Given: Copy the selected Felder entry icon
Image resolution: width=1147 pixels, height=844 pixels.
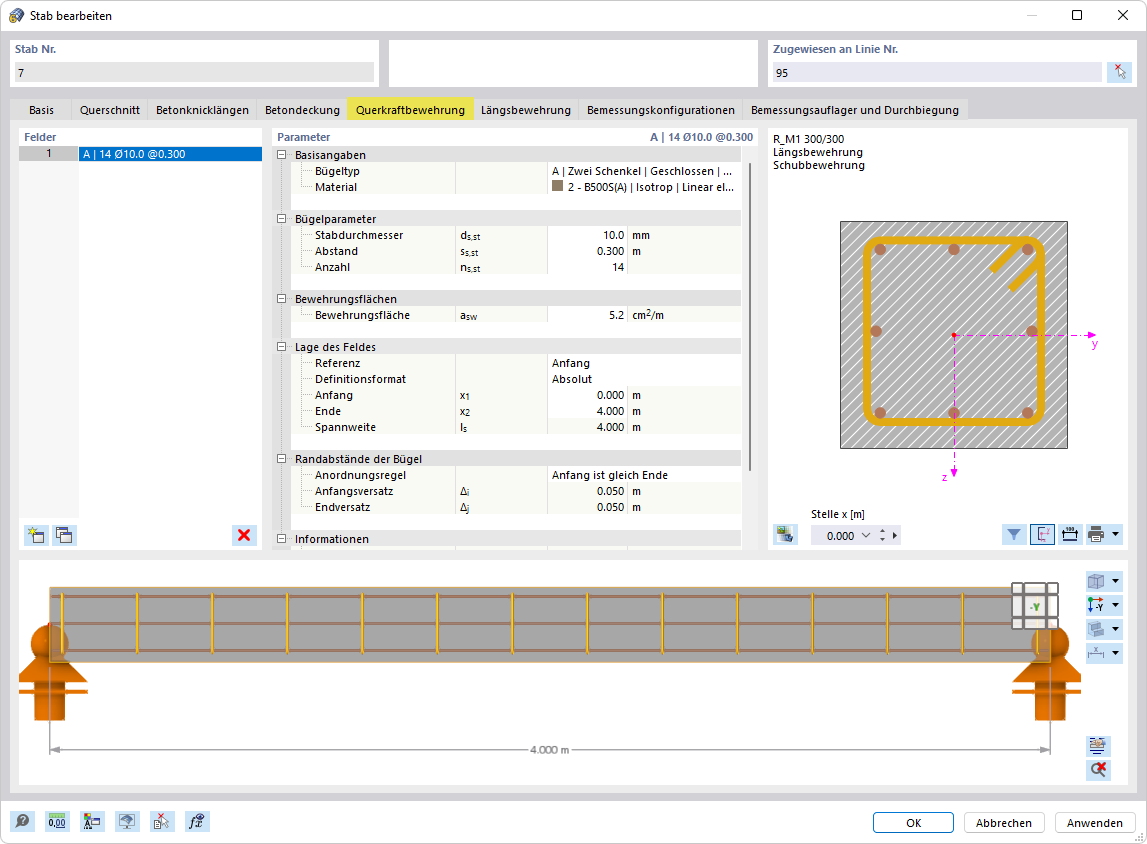Looking at the screenshot, I should pyautogui.click(x=64, y=535).
